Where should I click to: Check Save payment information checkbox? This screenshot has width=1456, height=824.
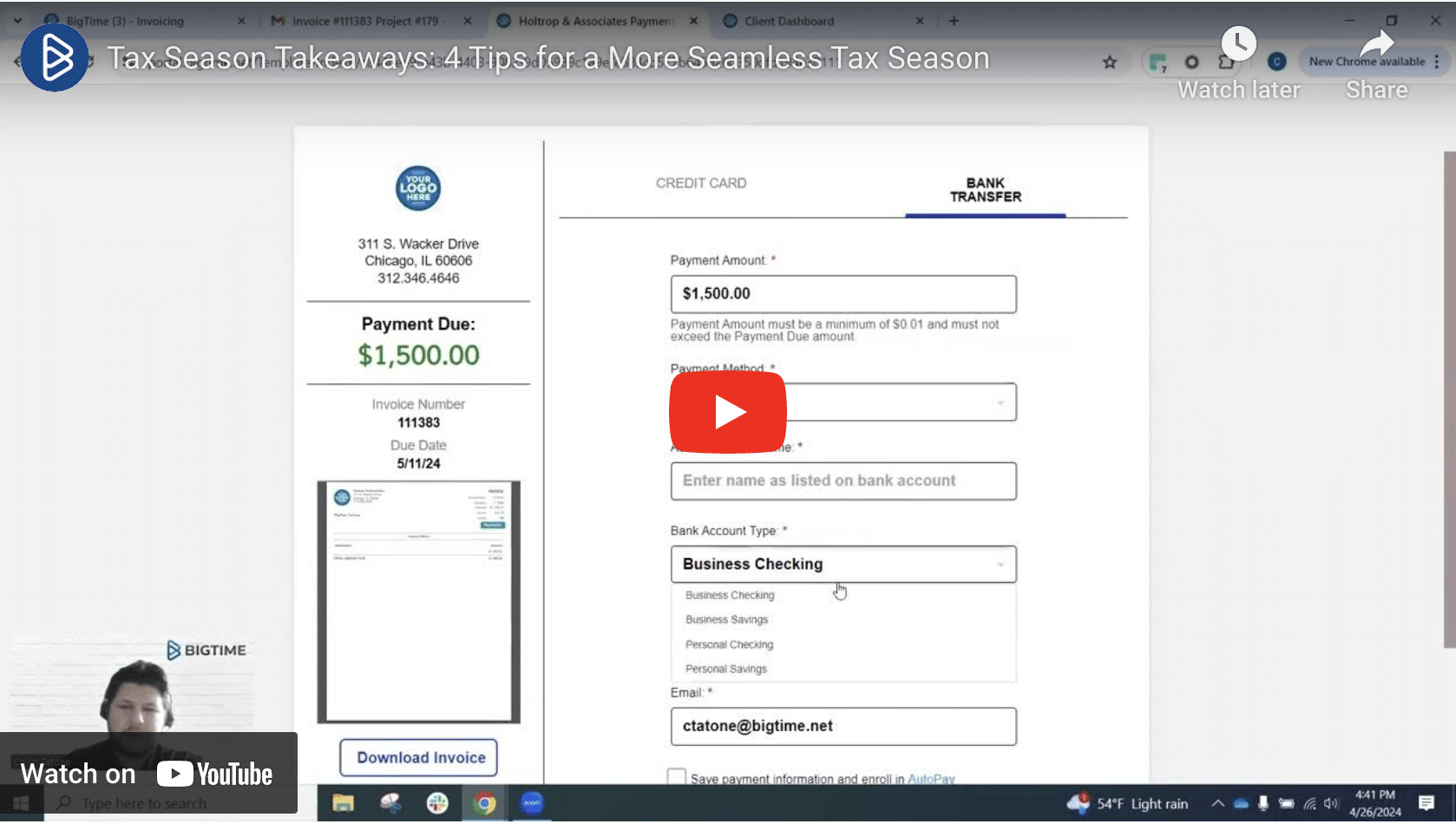tap(677, 777)
